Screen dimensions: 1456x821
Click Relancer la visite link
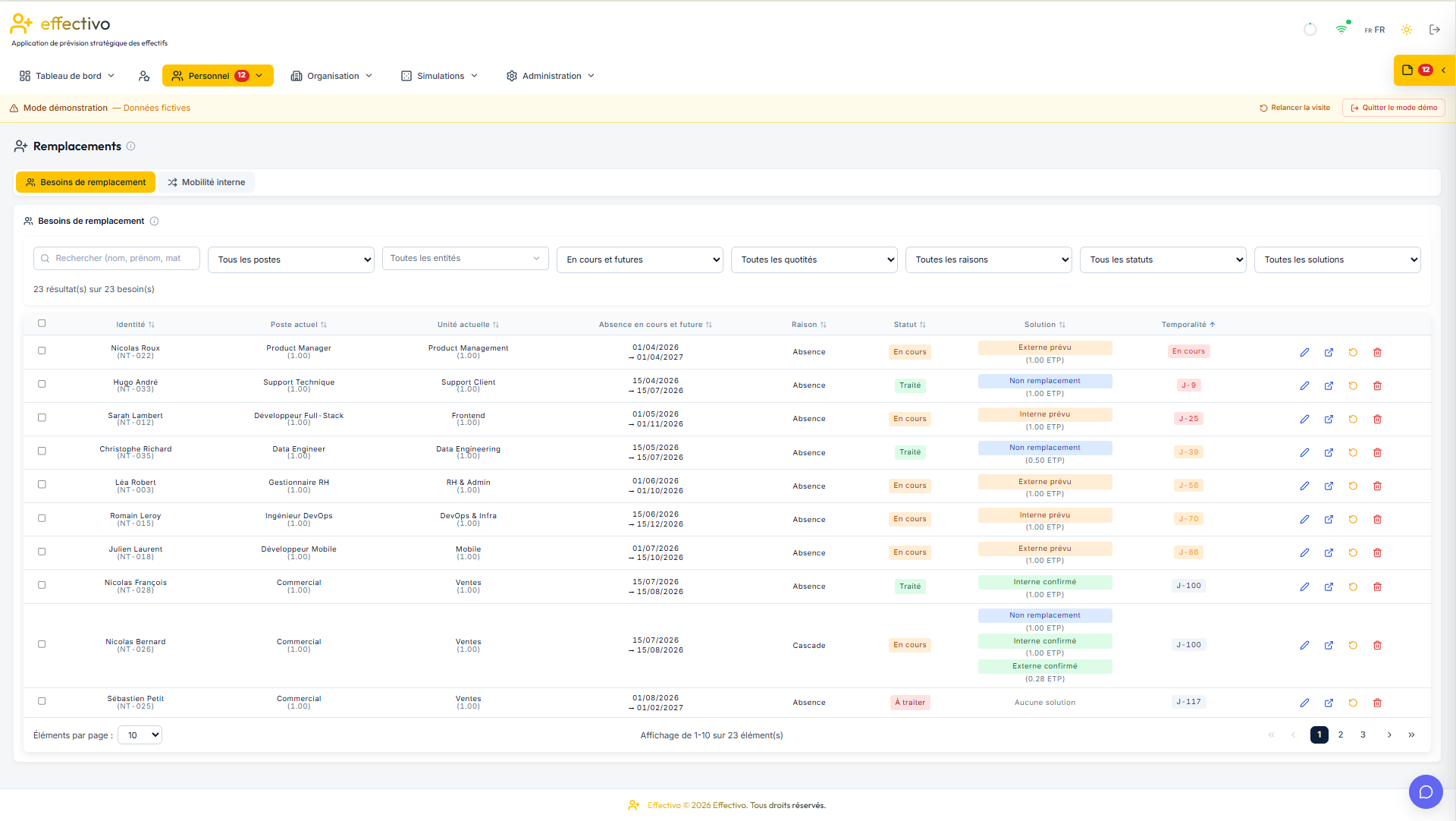click(x=1295, y=108)
